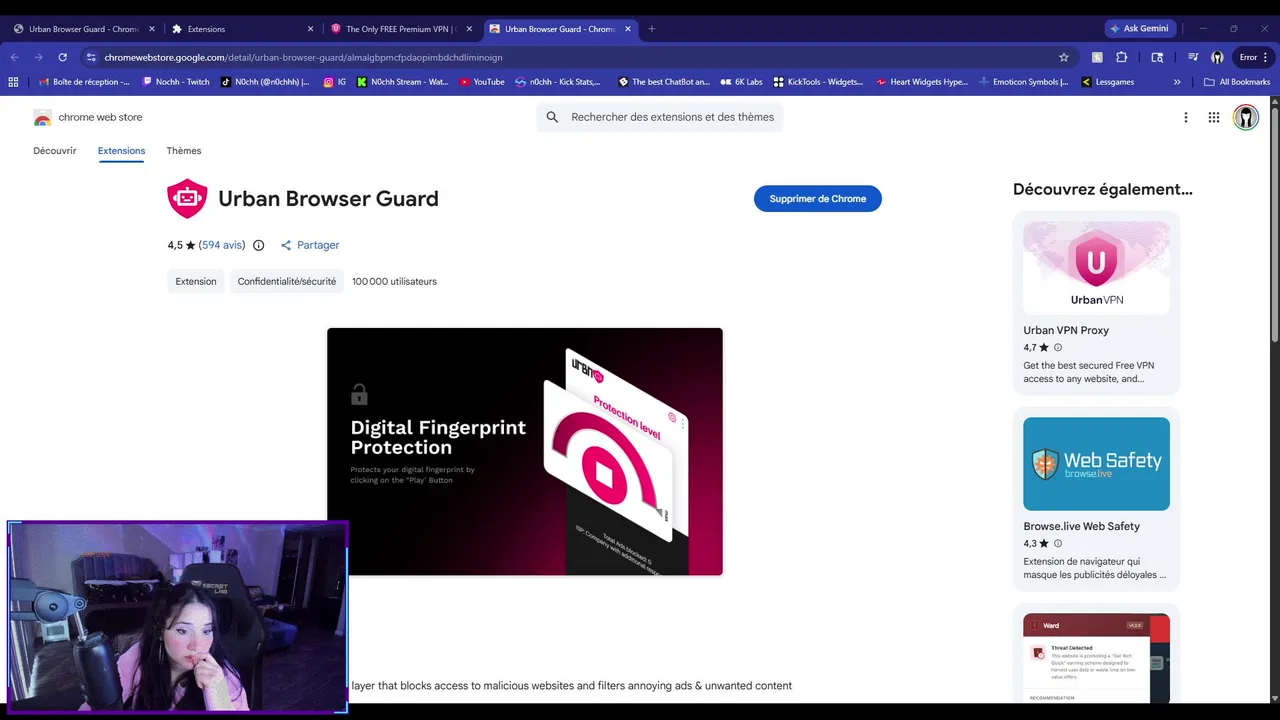
Task: Open the Chrome Error menu button
Action: [x=1254, y=57]
